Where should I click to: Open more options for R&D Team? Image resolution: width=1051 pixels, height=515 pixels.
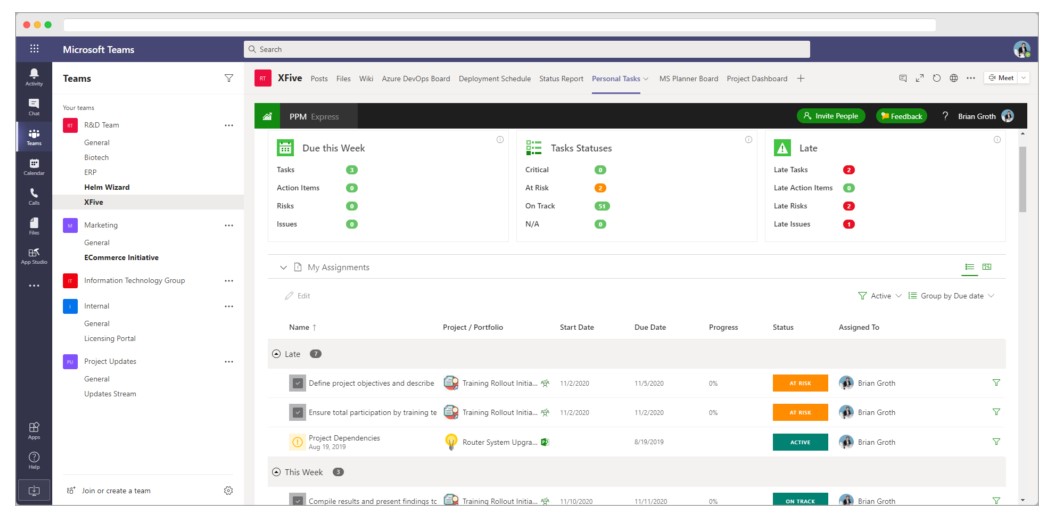[x=229, y=125]
